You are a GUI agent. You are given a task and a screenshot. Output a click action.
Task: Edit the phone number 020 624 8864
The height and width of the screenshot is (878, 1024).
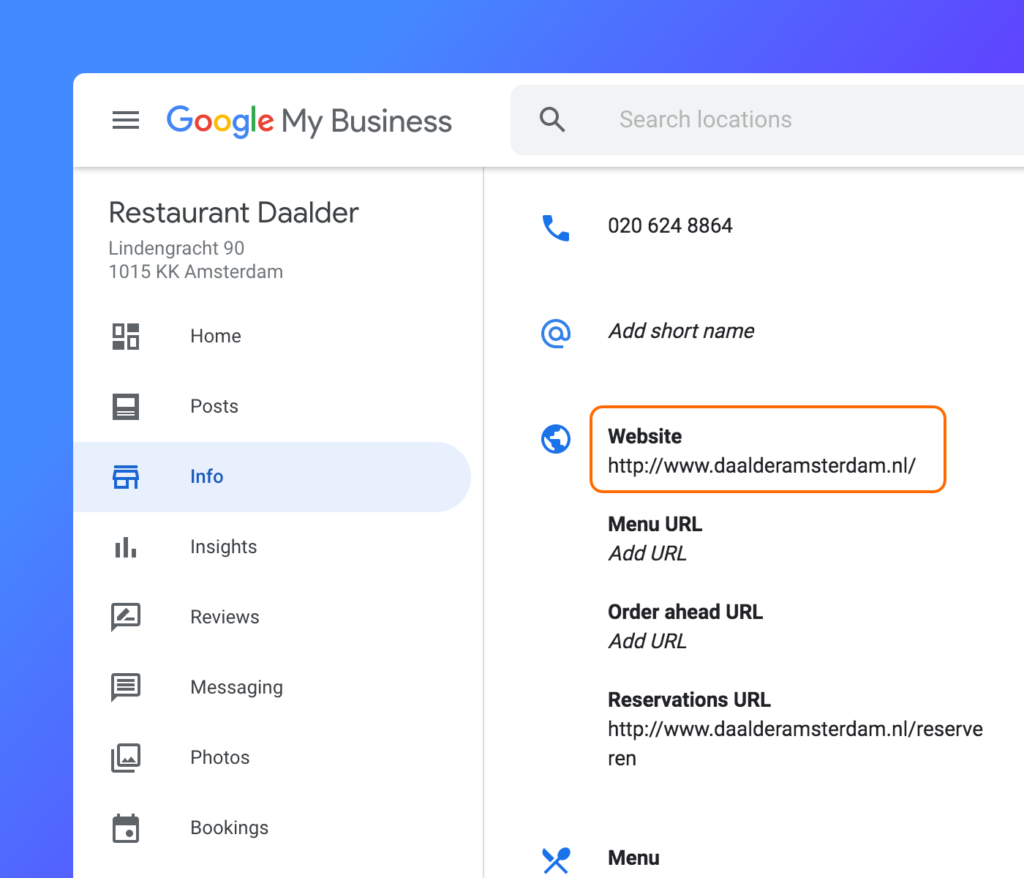pos(670,226)
